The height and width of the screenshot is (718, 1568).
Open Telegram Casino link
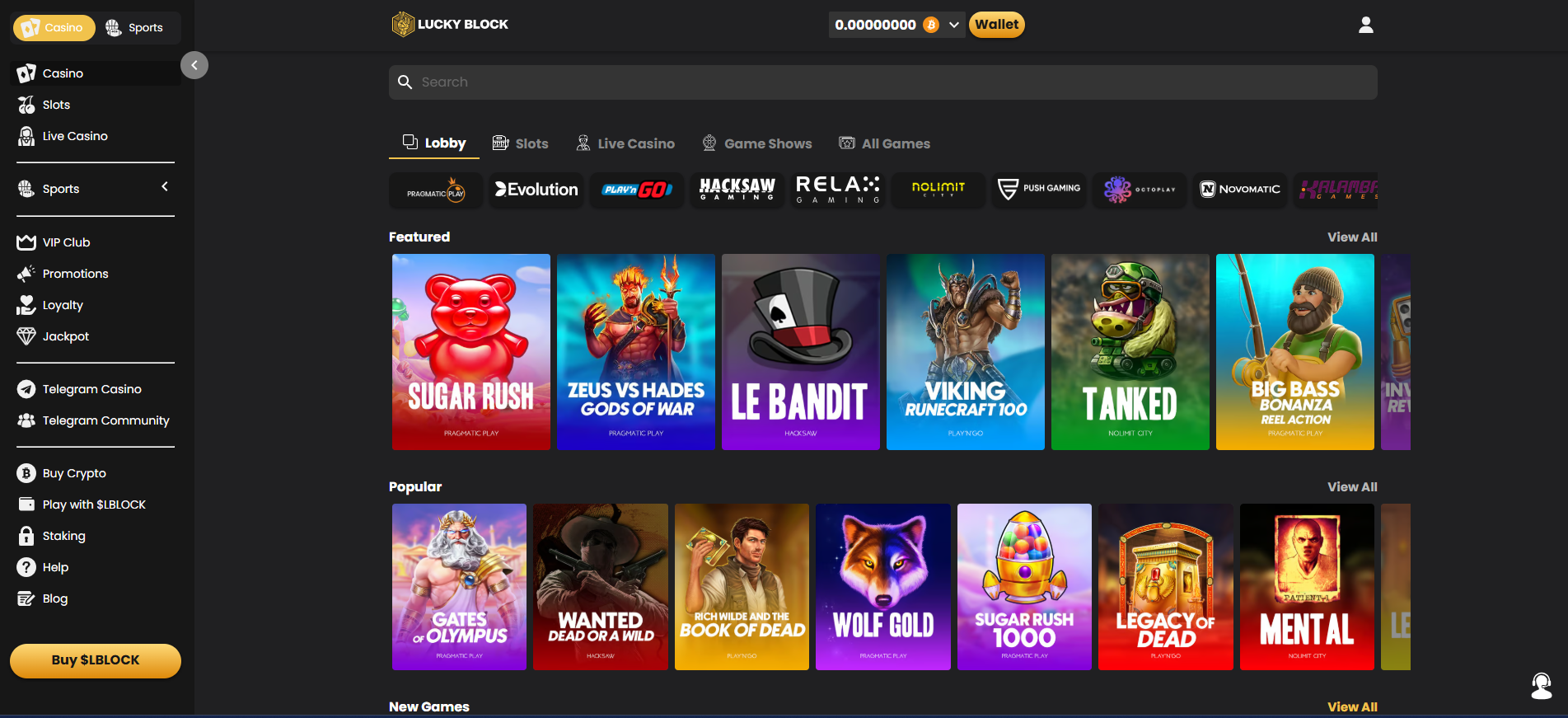click(96, 389)
